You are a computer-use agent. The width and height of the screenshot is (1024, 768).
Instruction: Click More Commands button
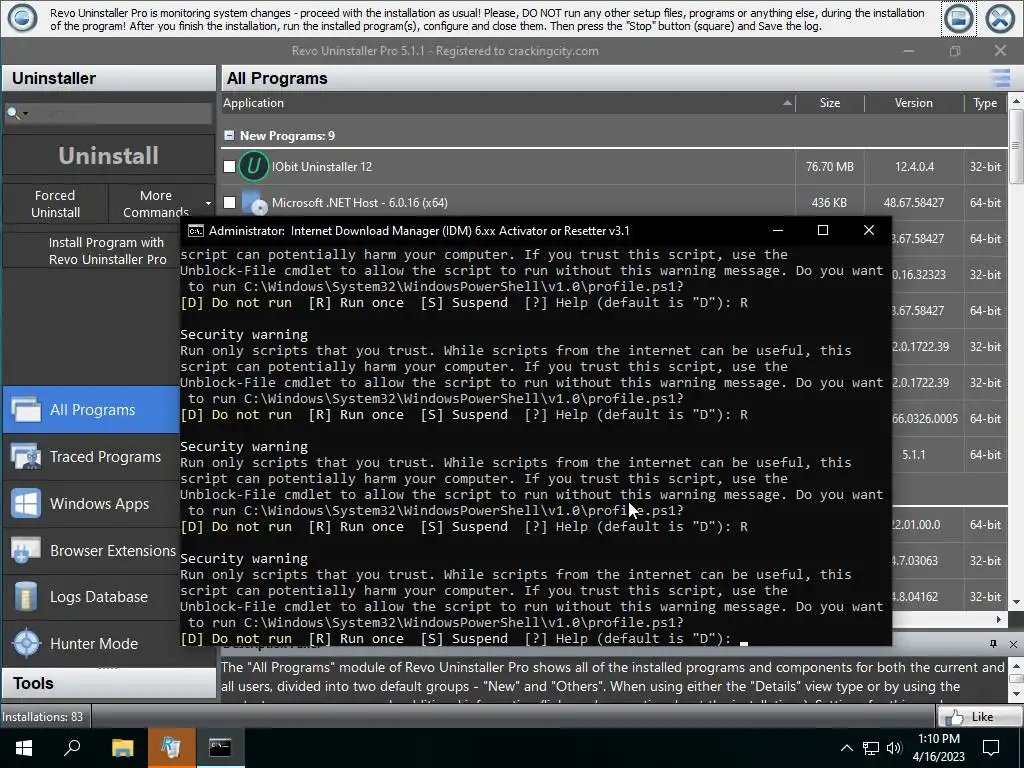click(155, 204)
